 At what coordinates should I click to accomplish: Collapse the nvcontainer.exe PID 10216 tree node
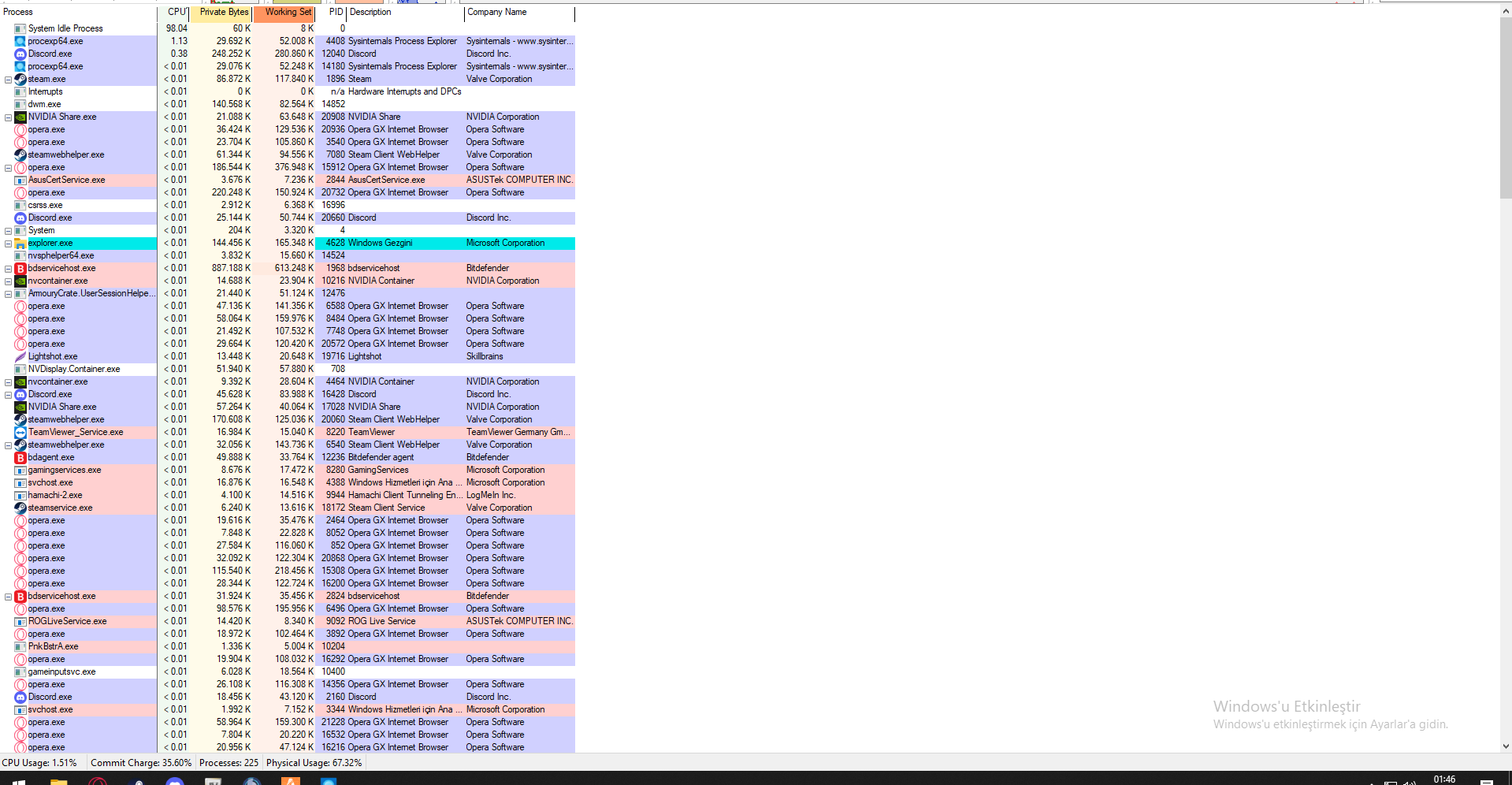pyautogui.click(x=8, y=281)
